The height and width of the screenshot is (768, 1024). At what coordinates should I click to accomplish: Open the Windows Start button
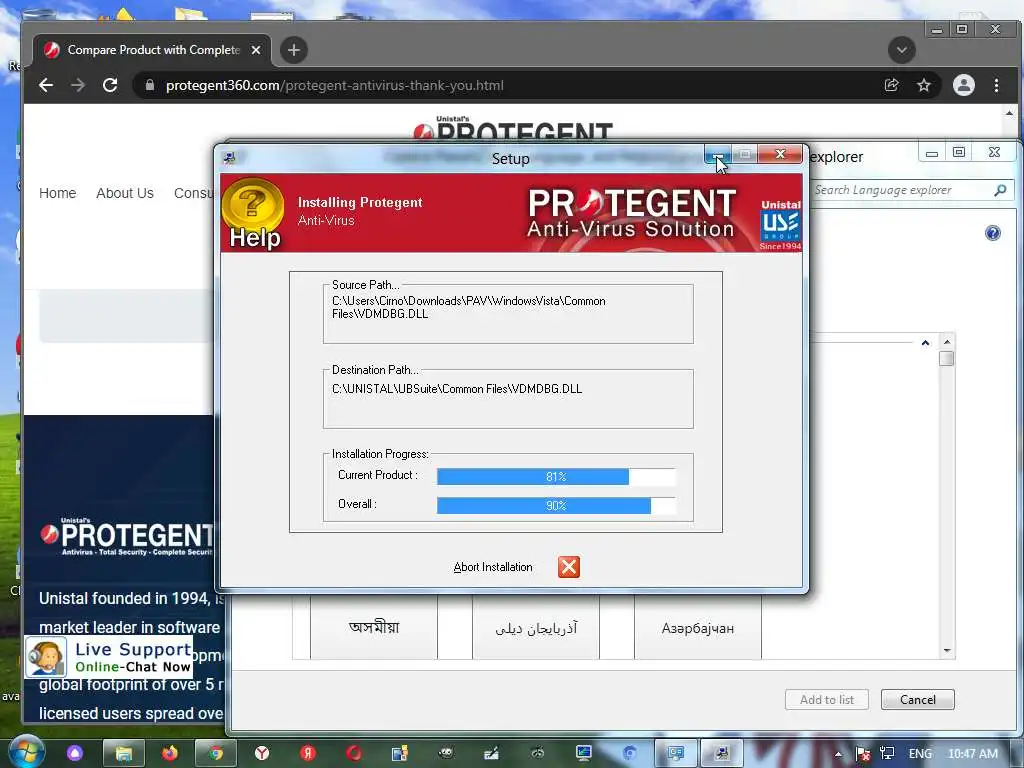tap(26, 752)
